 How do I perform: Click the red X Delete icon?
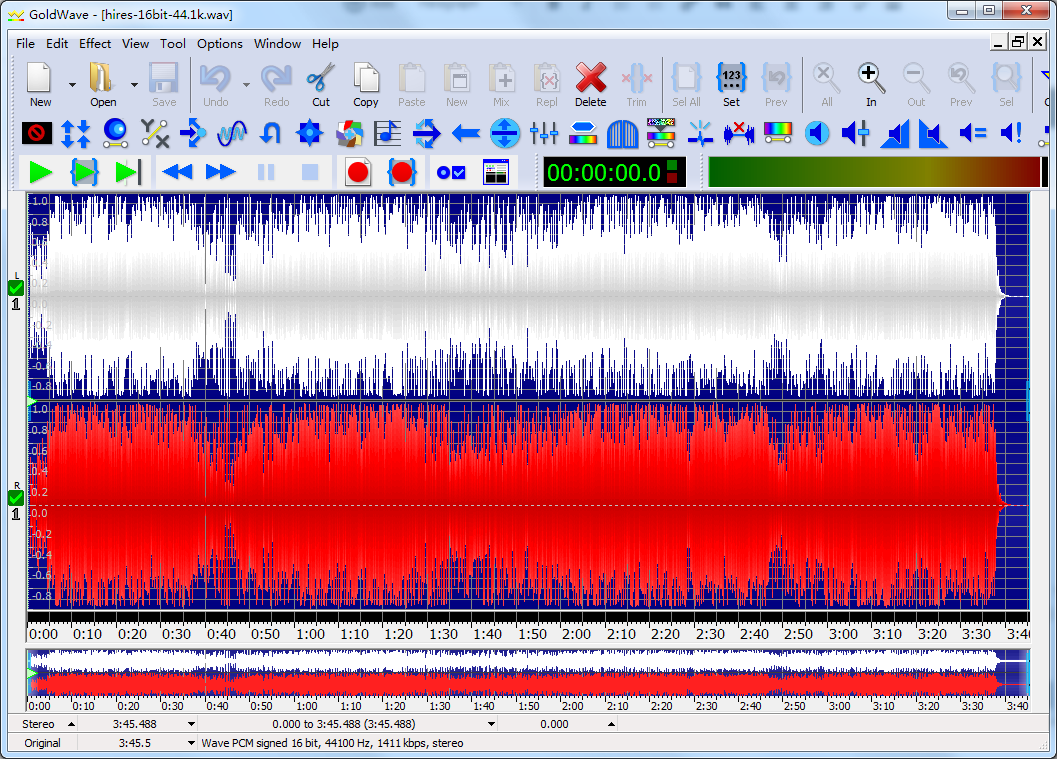(x=590, y=78)
